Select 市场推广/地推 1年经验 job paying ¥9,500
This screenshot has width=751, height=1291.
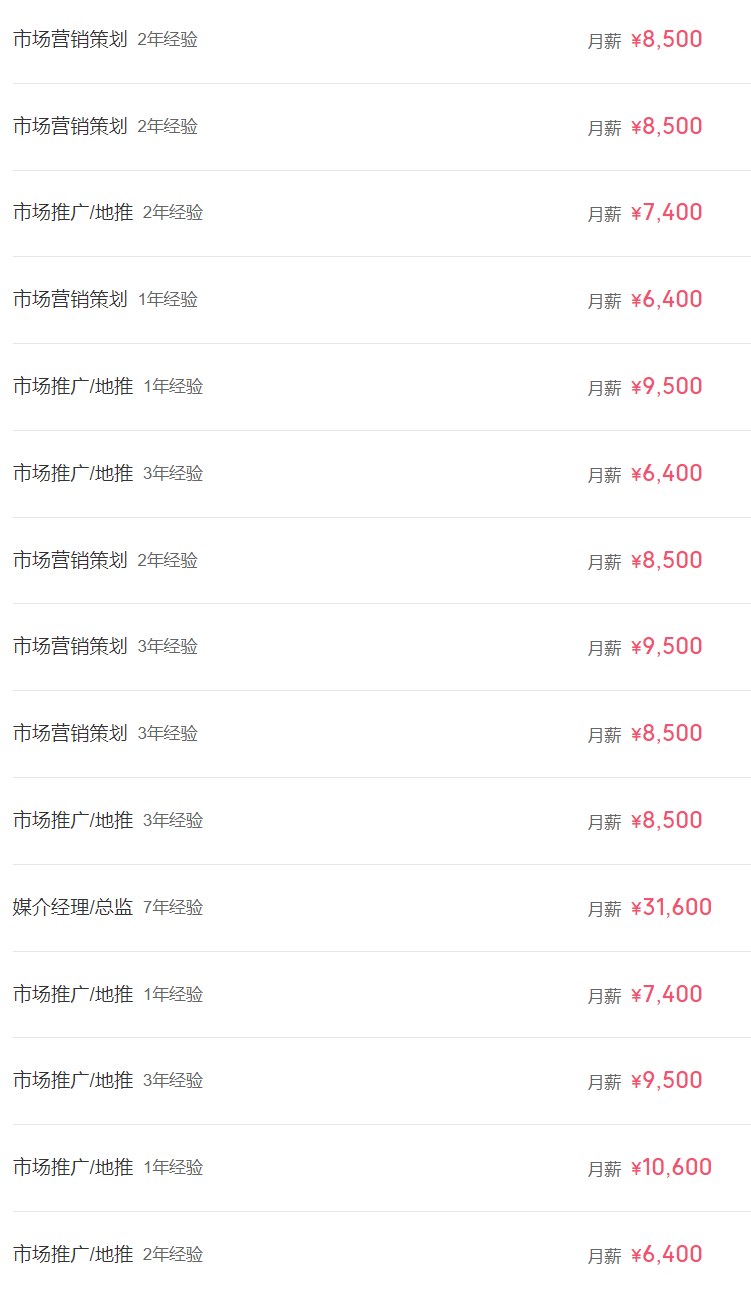pos(73,387)
